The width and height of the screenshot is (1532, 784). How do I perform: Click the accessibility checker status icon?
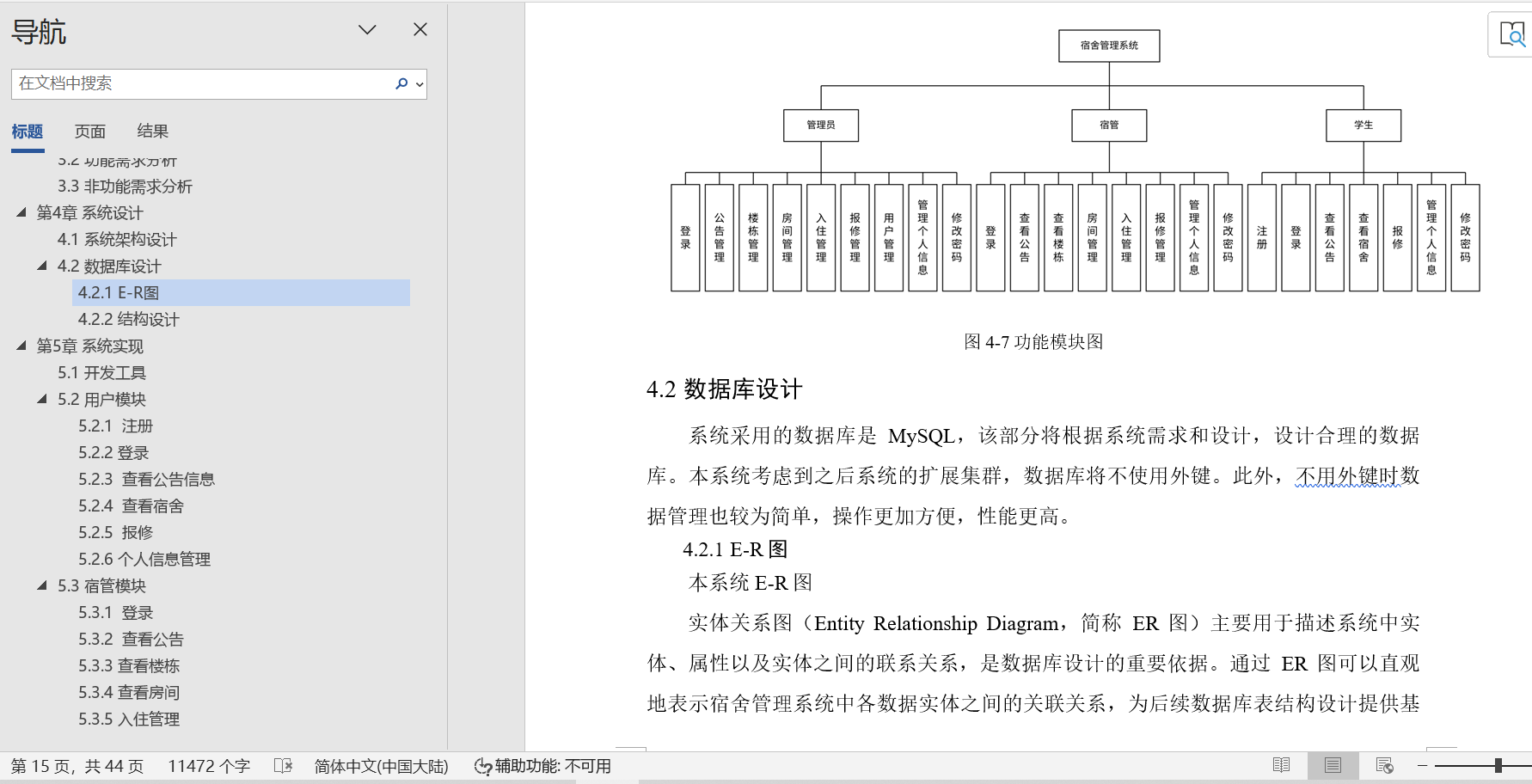(483, 766)
